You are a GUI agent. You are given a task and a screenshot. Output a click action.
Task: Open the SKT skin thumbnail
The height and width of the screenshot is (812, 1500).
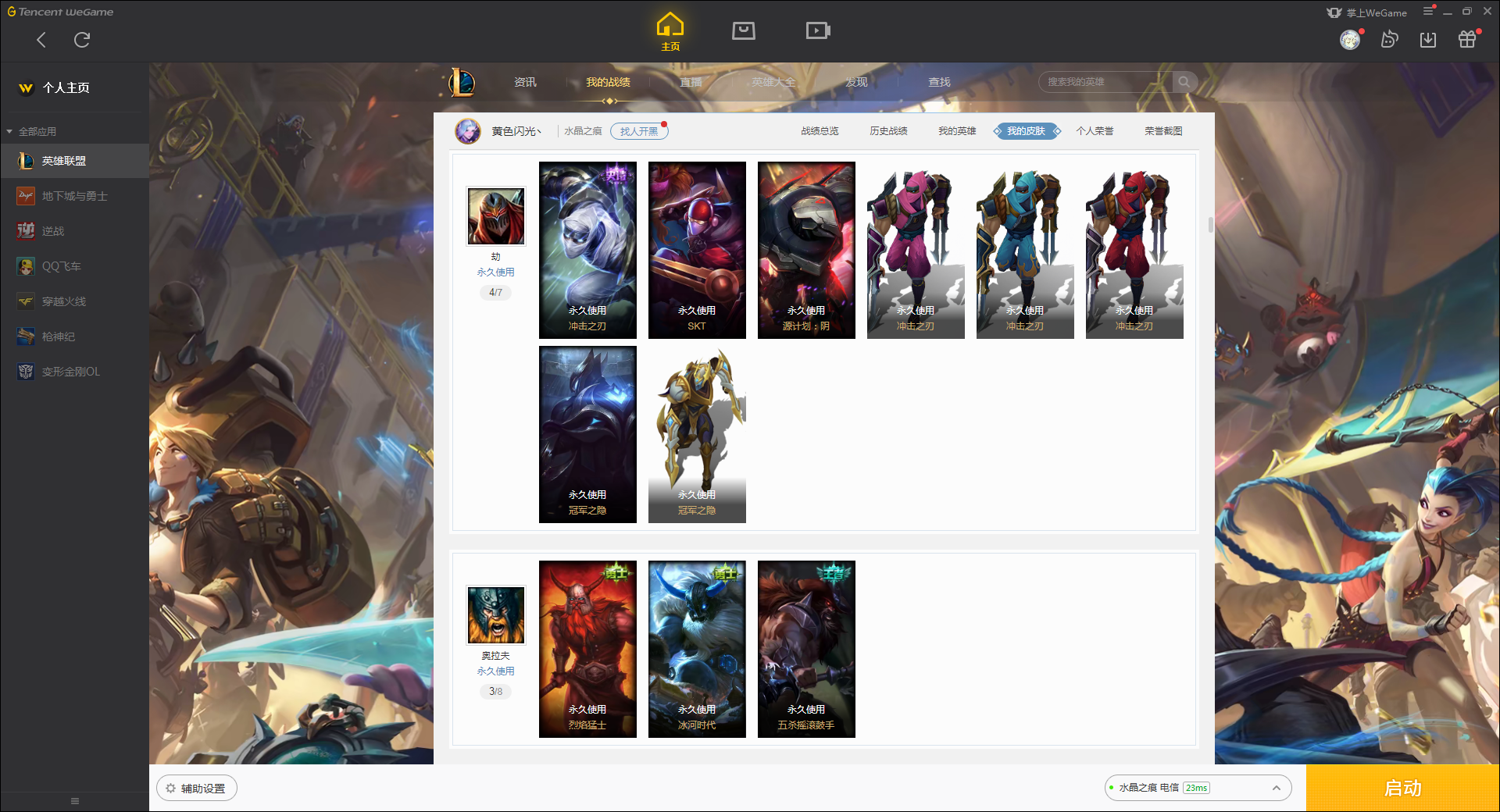coord(697,250)
